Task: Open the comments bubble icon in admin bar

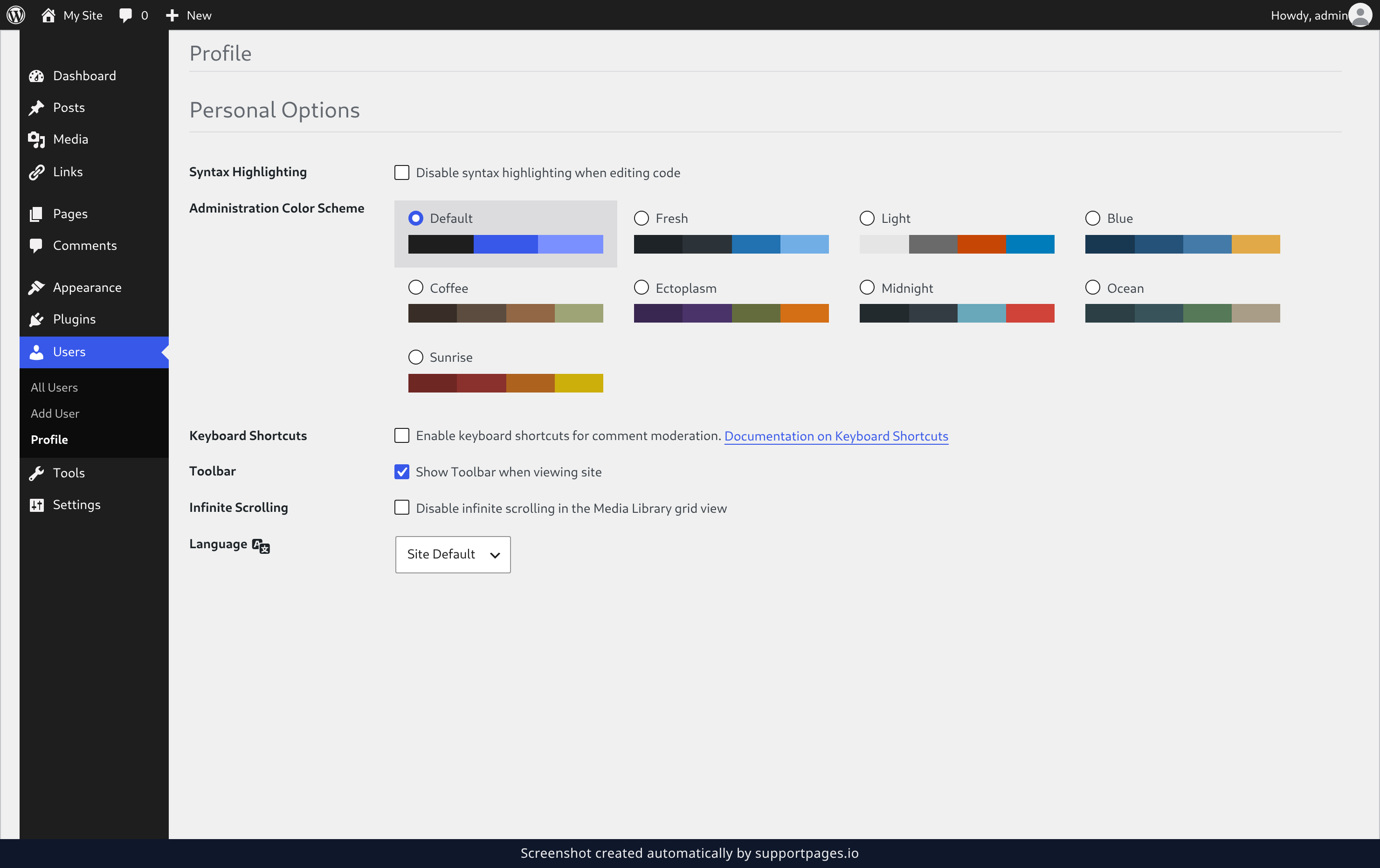Action: point(125,15)
